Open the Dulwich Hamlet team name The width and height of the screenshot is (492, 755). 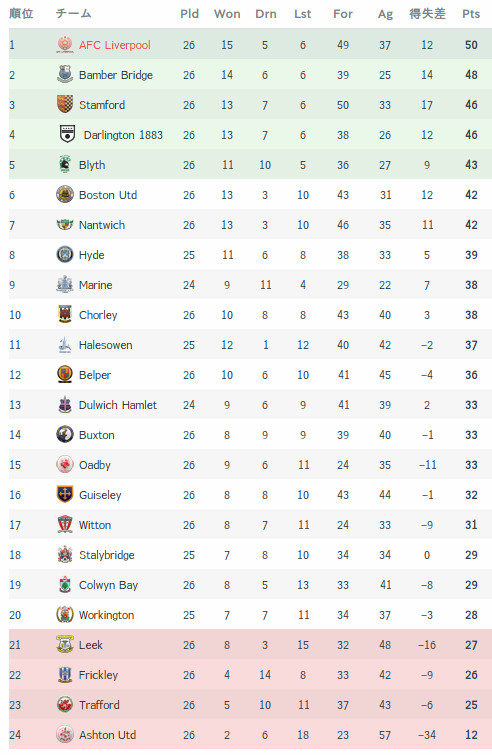tap(117, 405)
